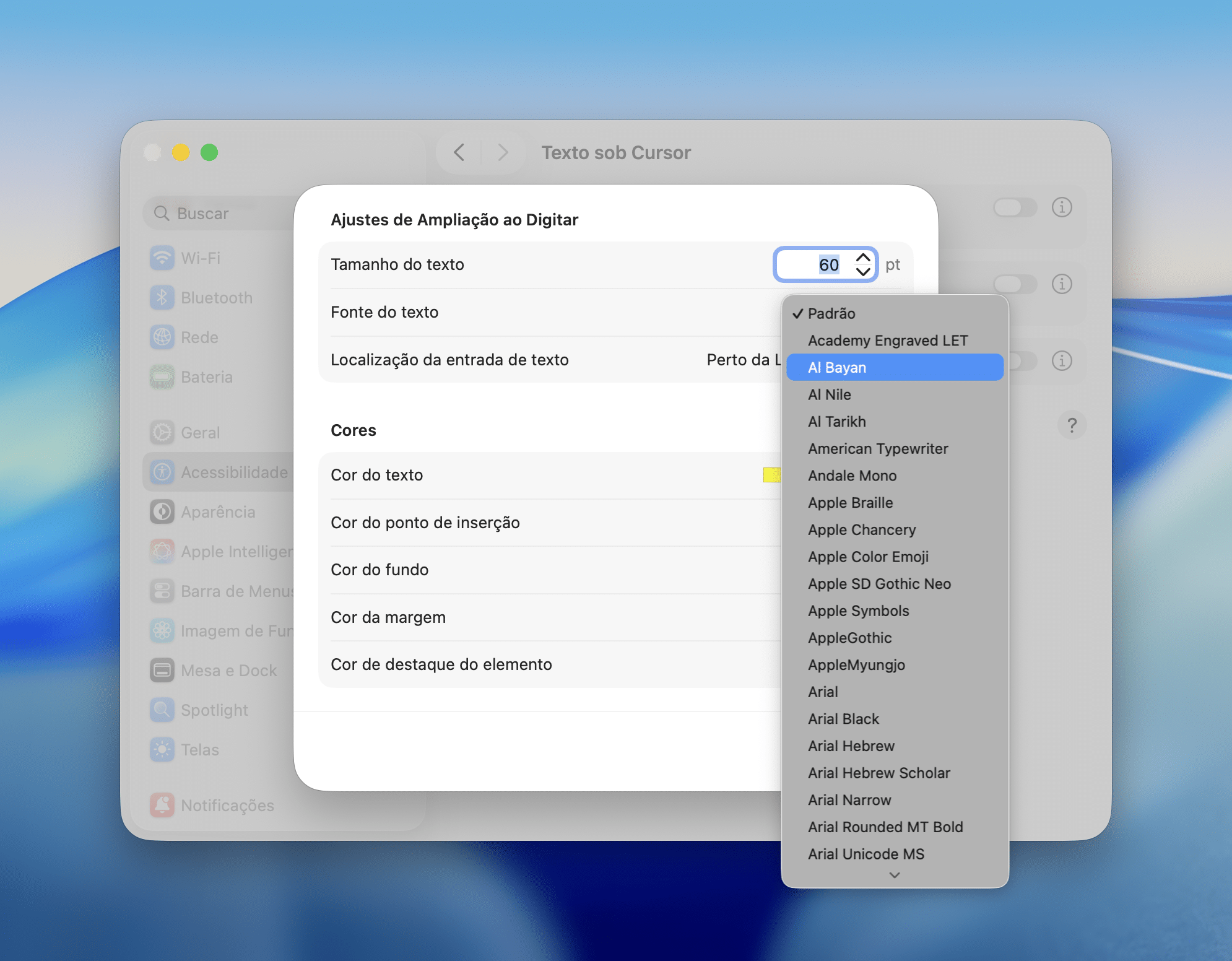
Task: Click the Bluetooth sidebar icon
Action: pyautogui.click(x=162, y=298)
